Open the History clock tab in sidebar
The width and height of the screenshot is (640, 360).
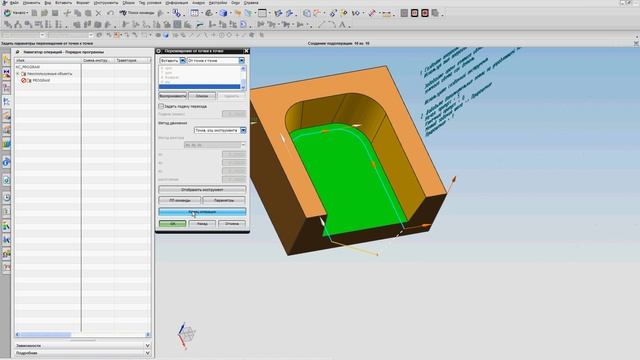(7, 198)
